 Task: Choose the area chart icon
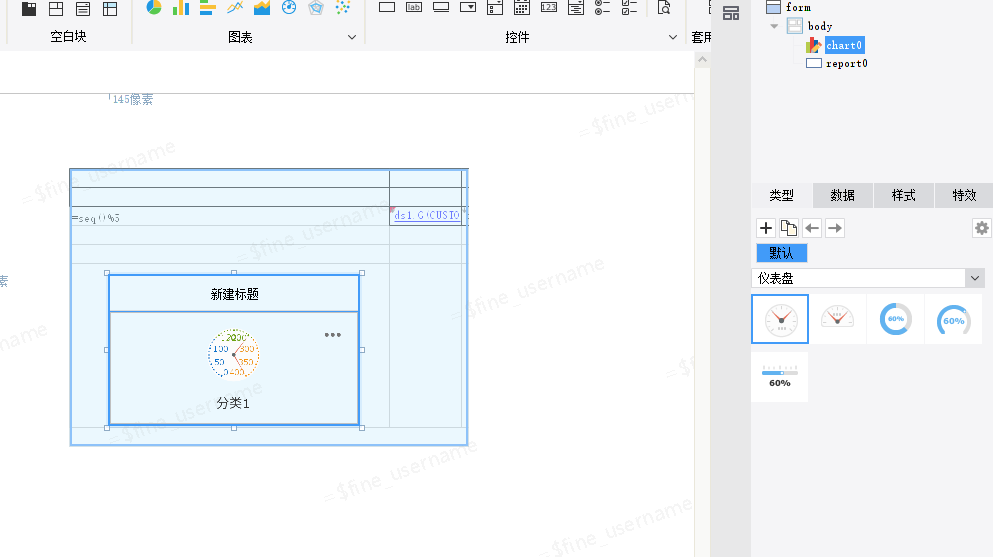point(262,8)
